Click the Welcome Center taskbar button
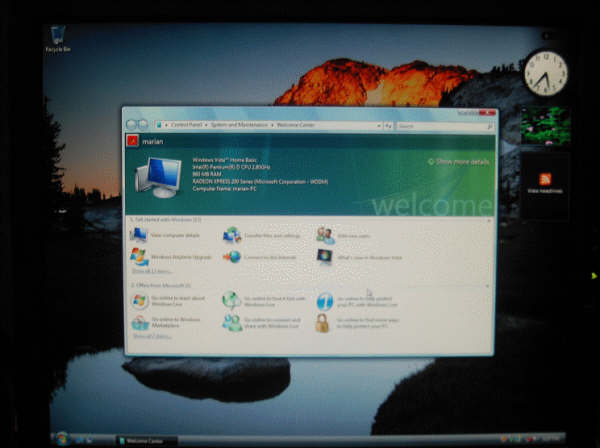This screenshot has width=600, height=448. [x=147, y=441]
